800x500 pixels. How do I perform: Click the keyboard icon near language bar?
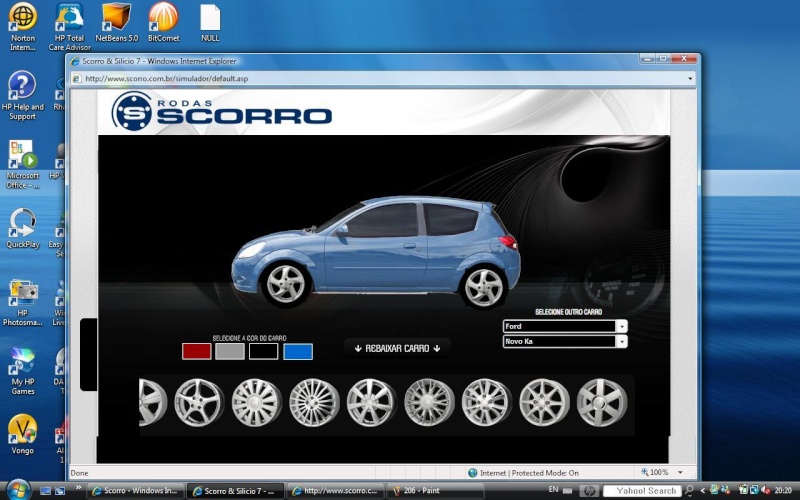[x=567, y=491]
